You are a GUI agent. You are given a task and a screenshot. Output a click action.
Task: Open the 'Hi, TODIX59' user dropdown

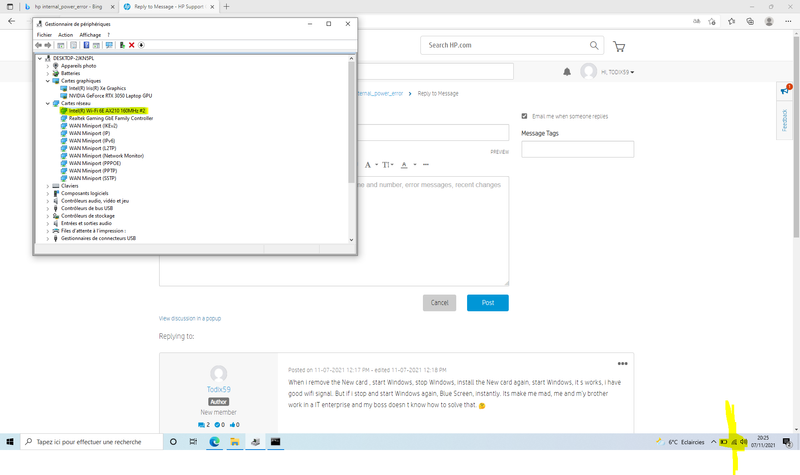pyautogui.click(x=617, y=72)
